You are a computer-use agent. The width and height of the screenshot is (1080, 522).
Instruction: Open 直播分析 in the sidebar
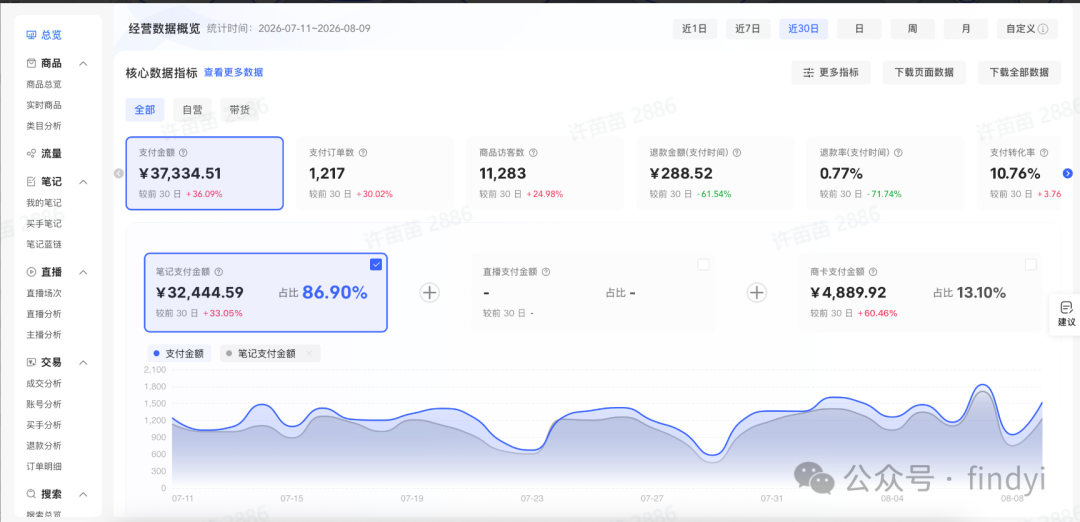tap(44, 313)
